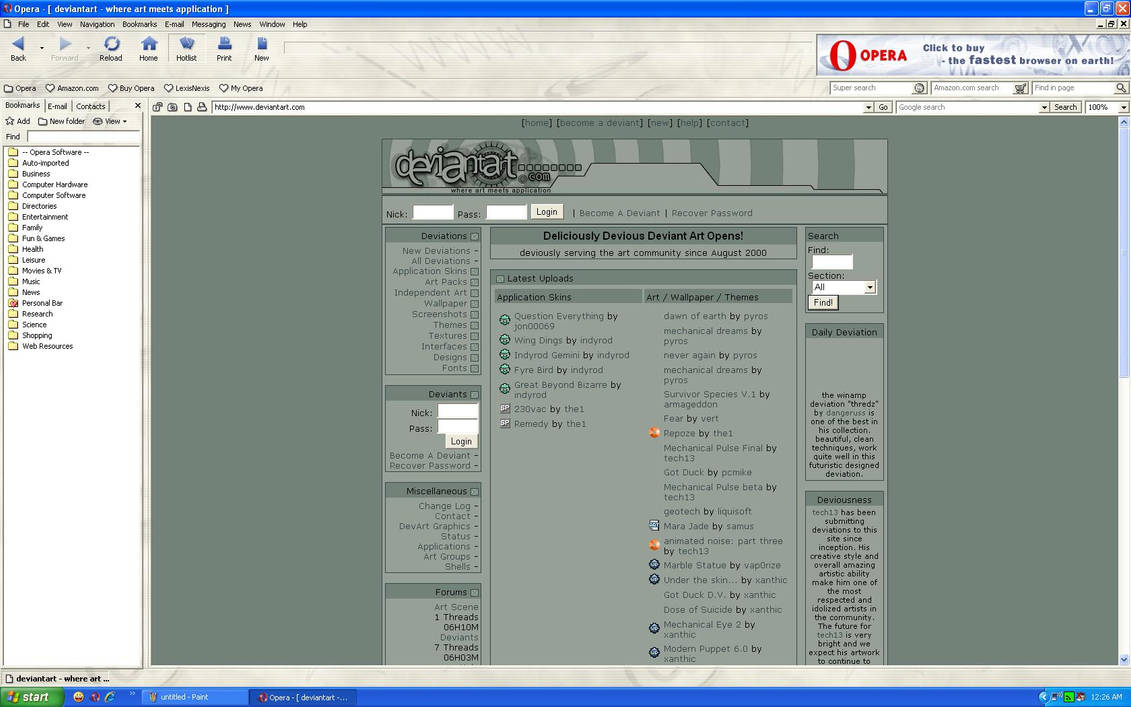This screenshot has height=707, width=1131.
Task: Click the Find in page magnifier icon
Action: 1121,88
